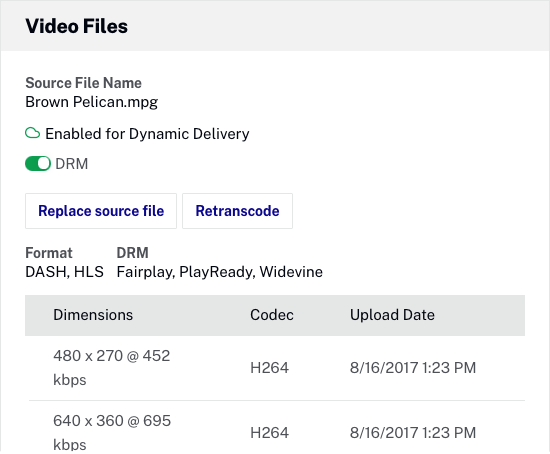Image resolution: width=550 pixels, height=454 pixels.
Task: Click the Video Files section header
Action: [x=76, y=26]
